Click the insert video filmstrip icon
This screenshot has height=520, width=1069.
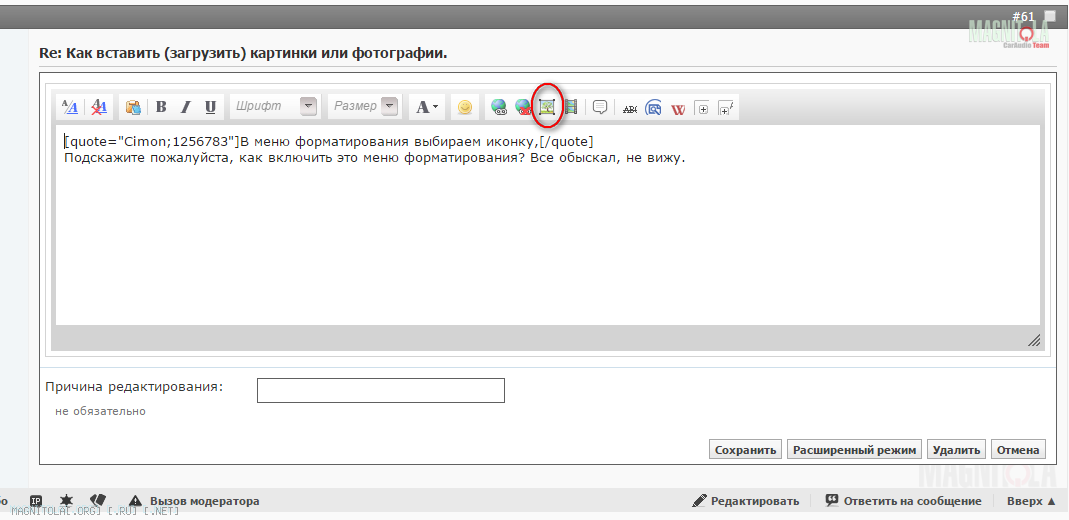pyautogui.click(x=571, y=107)
